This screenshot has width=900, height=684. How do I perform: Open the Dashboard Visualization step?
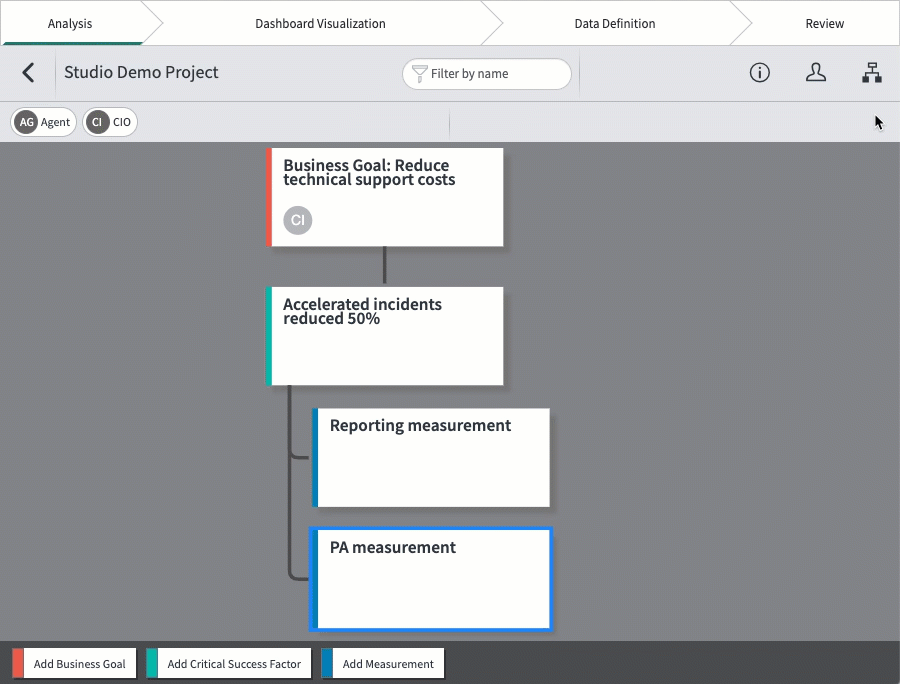(320, 23)
